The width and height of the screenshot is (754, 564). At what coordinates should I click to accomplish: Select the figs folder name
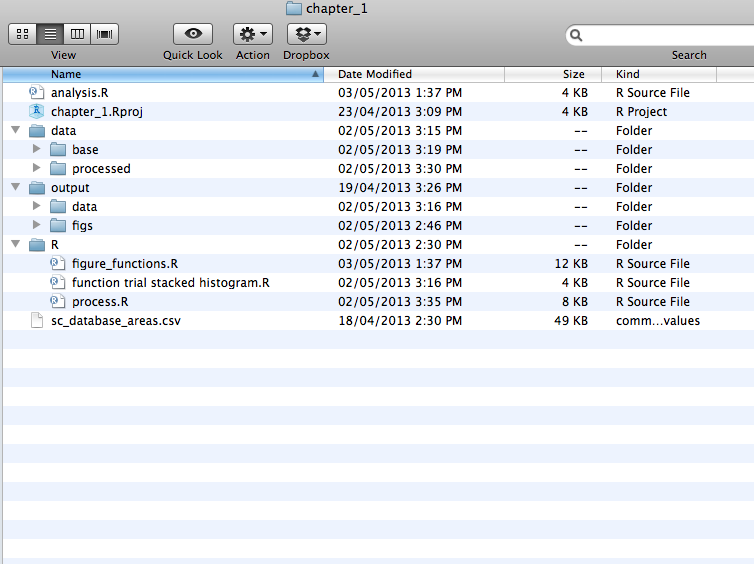click(82, 226)
